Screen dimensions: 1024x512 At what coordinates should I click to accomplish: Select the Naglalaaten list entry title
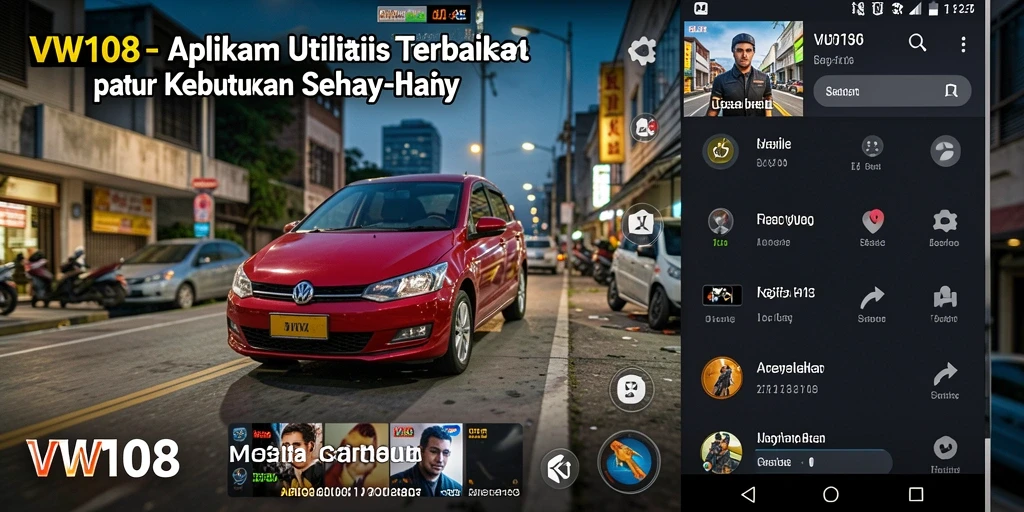coord(790,438)
